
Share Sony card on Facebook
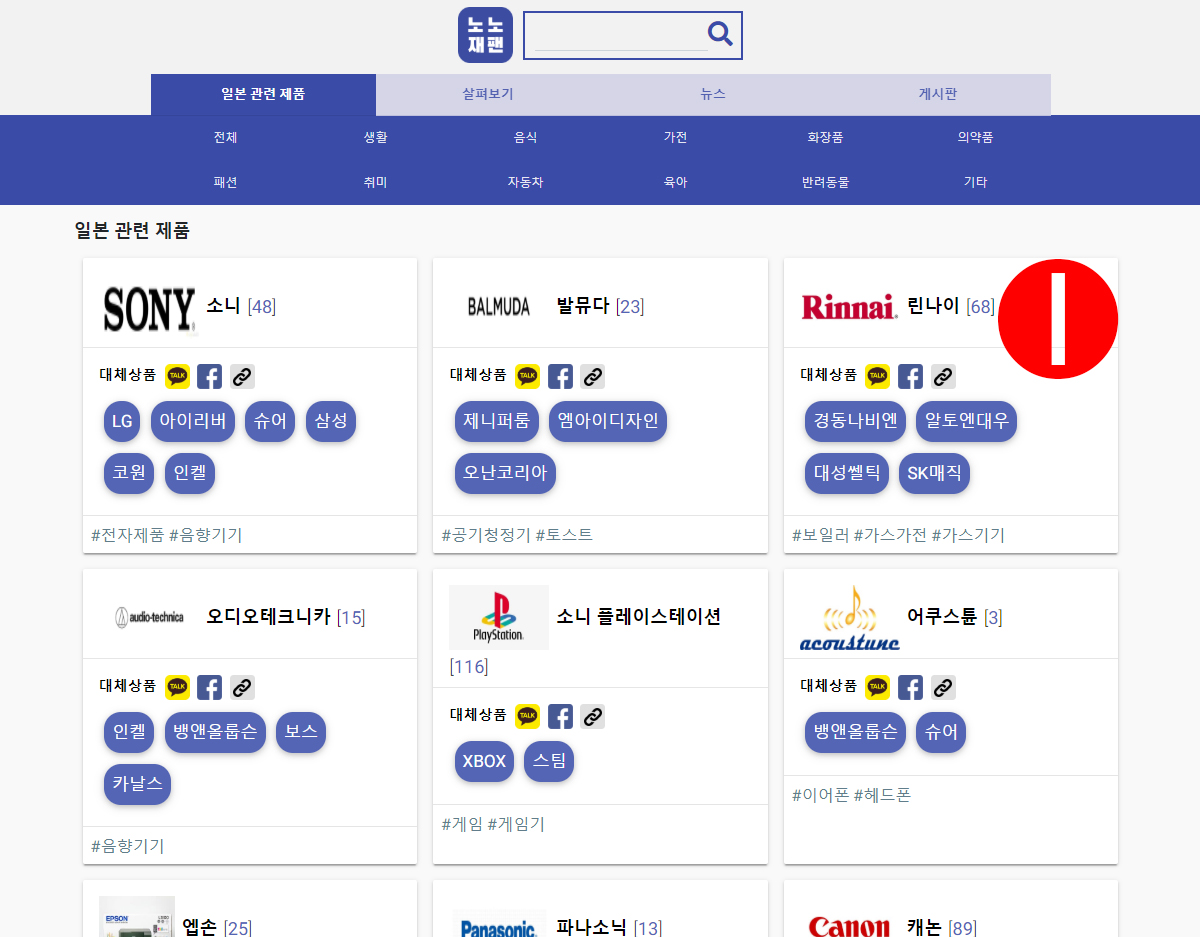209,376
